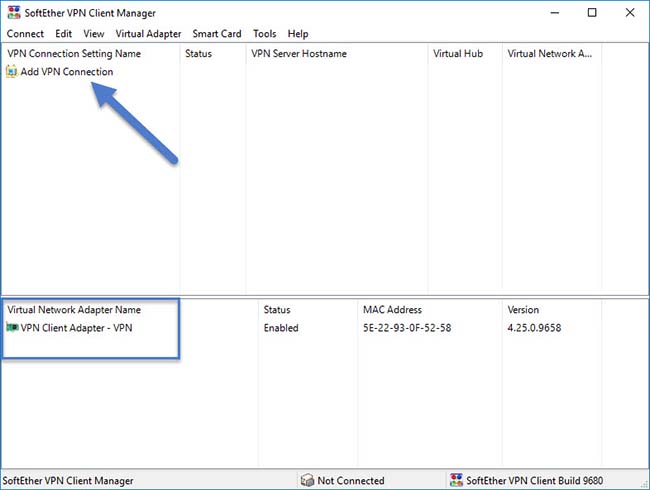Open the Smart Card menu
This screenshot has width=650, height=490.
217,34
